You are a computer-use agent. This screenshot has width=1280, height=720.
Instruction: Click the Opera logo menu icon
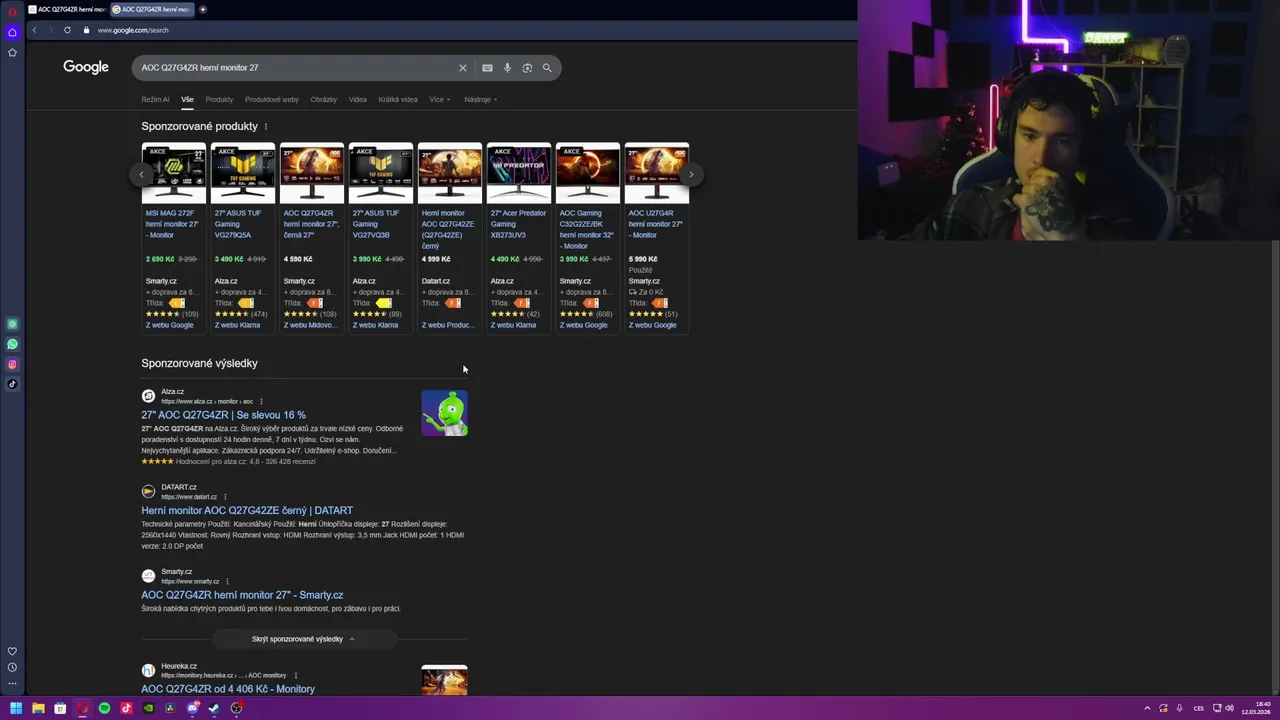tap(12, 12)
